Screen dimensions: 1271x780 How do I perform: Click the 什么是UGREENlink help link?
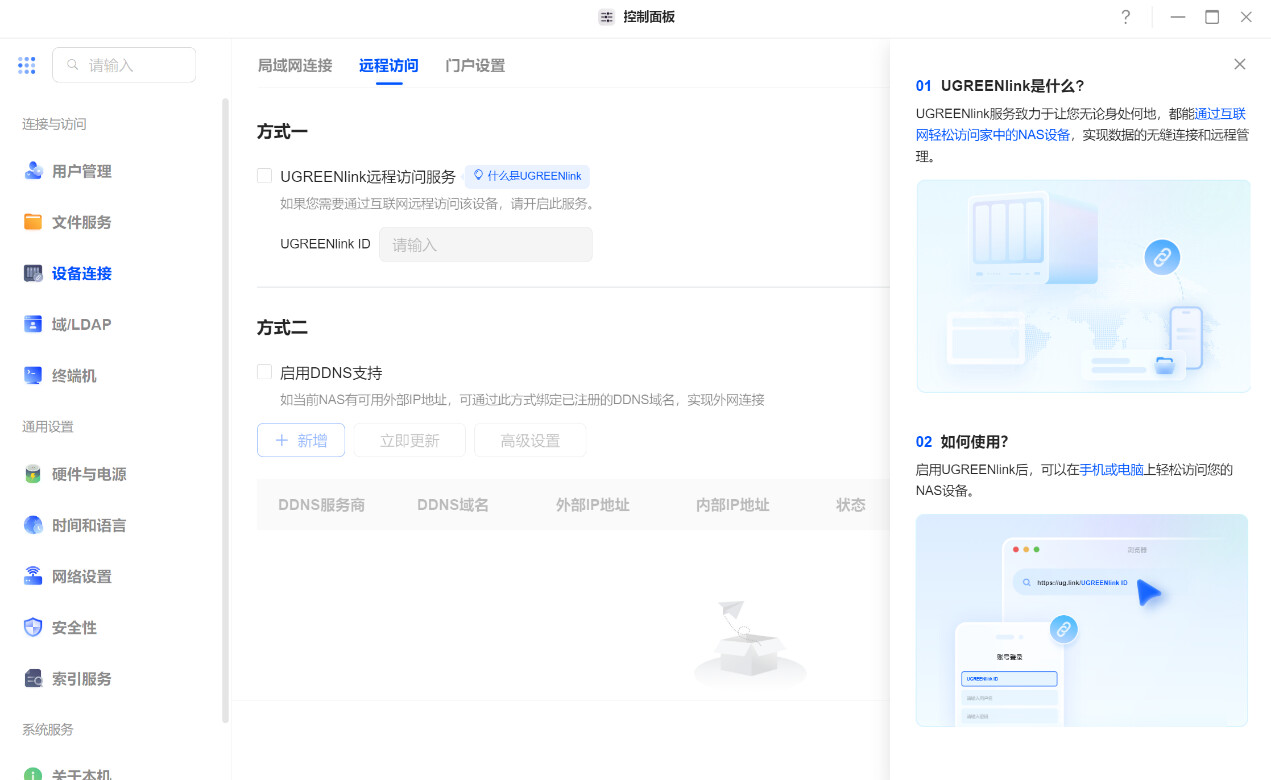point(527,176)
